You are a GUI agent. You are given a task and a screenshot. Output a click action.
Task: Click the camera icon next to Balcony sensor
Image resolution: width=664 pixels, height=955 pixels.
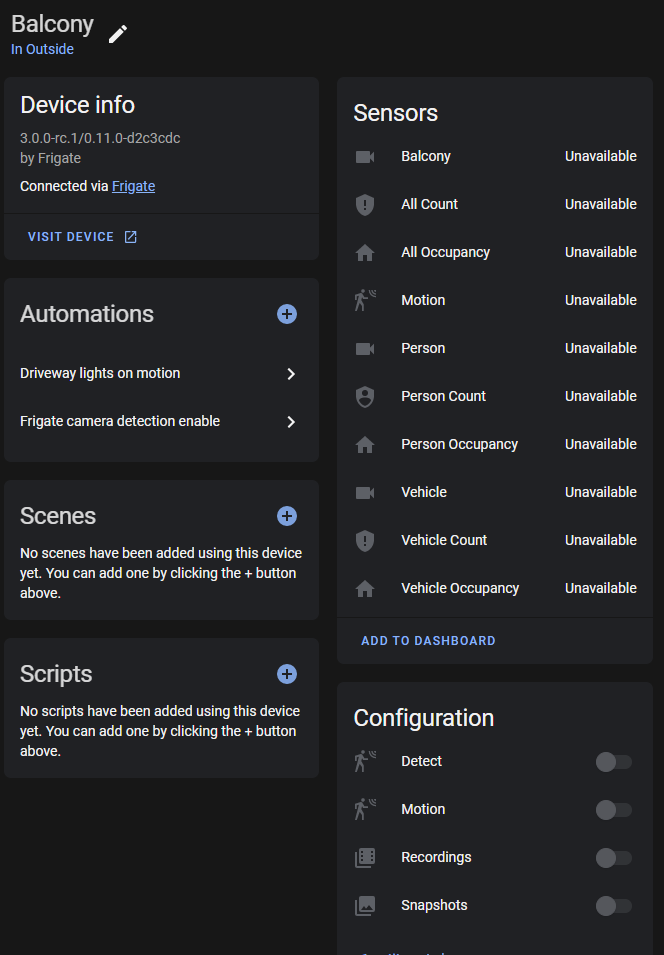click(365, 157)
